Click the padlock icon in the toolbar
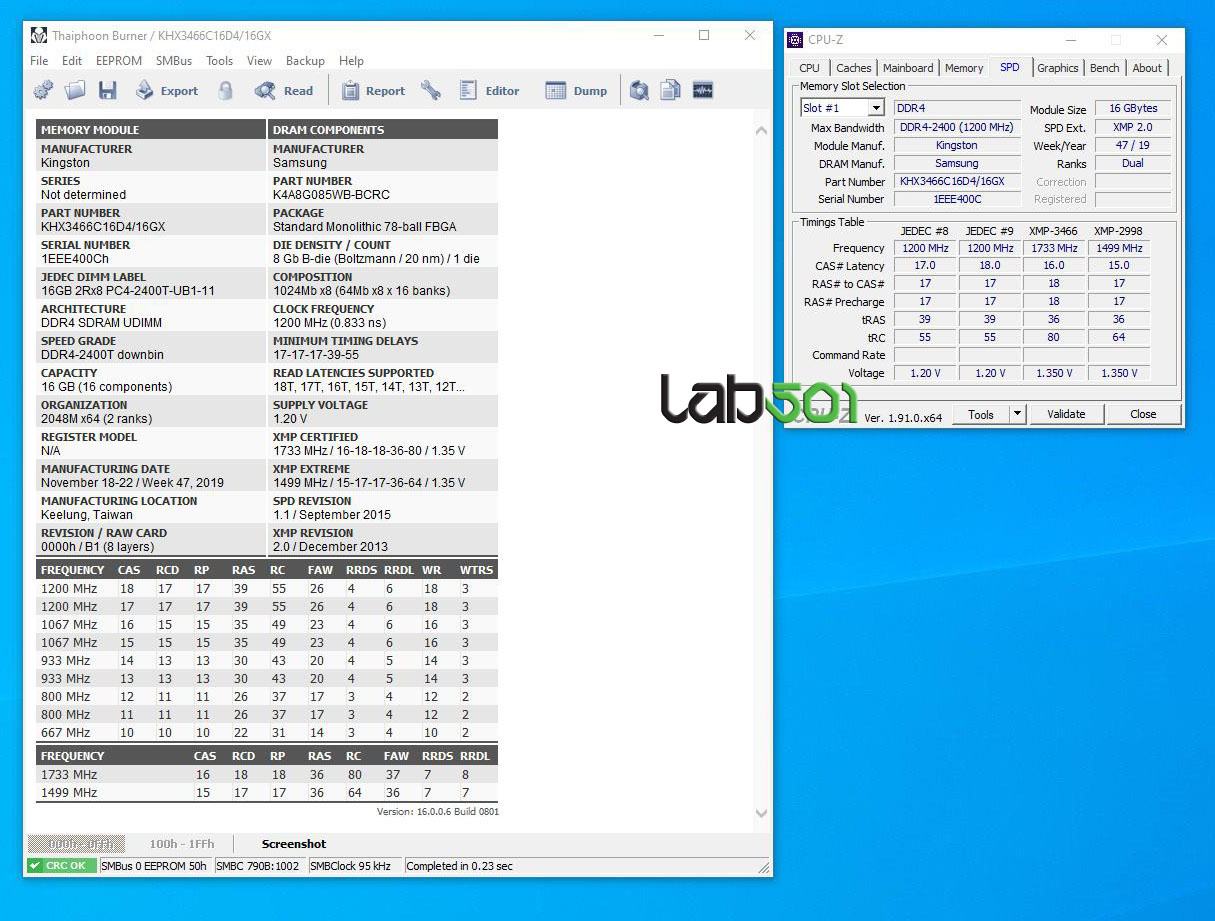Image resolution: width=1215 pixels, height=921 pixels. [226, 91]
